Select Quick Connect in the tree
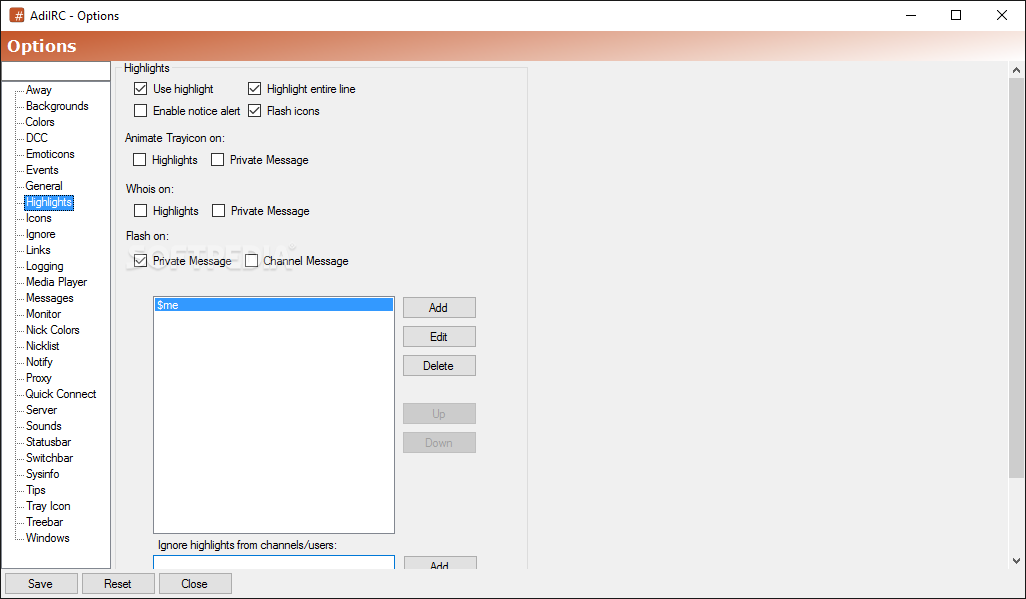The width and height of the screenshot is (1026, 599). (61, 394)
